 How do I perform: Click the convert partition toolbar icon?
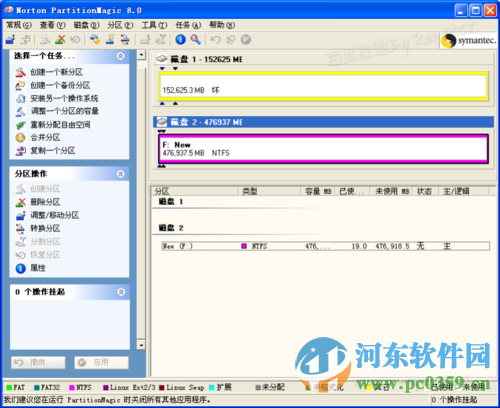click(125, 39)
